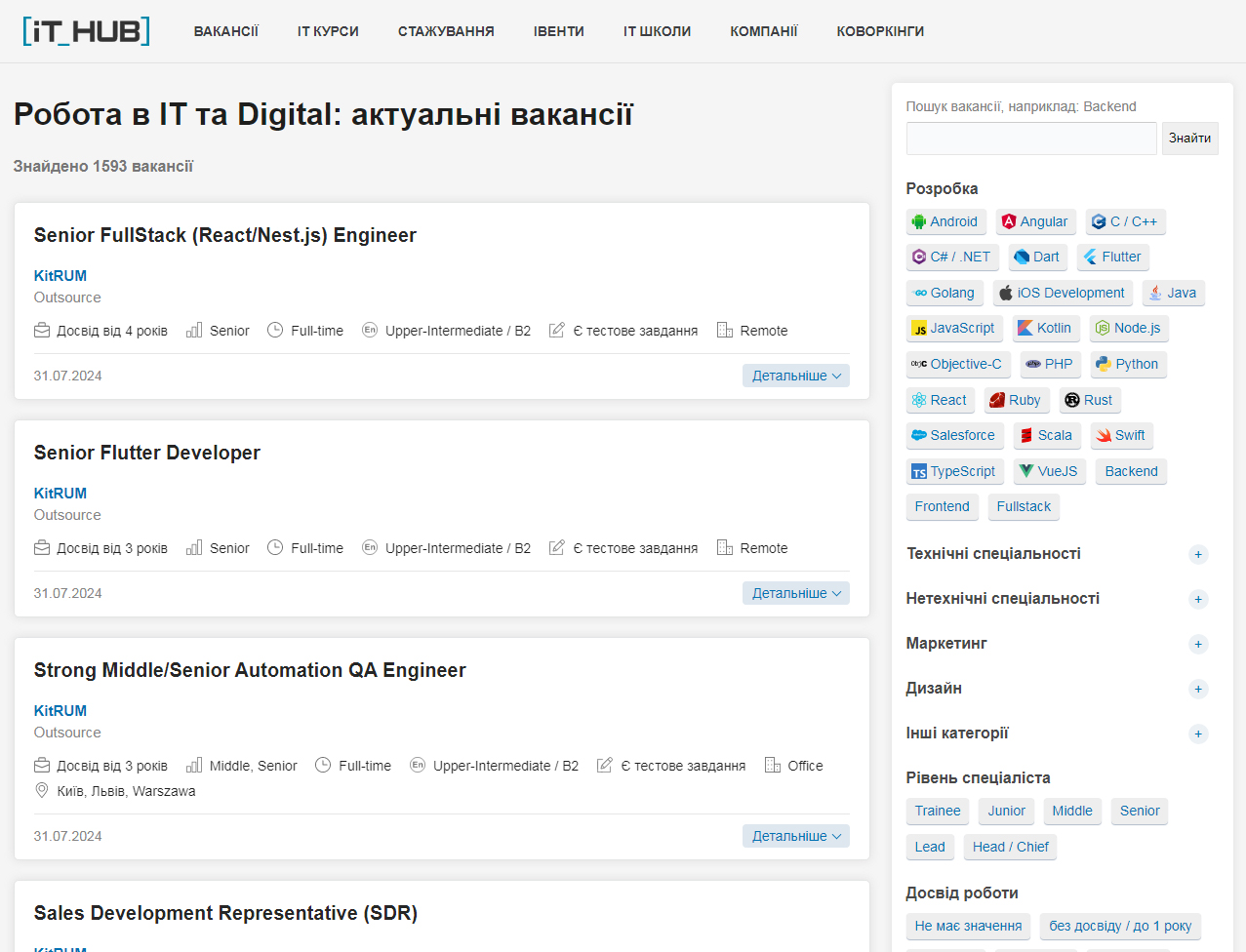The width and height of the screenshot is (1246, 952).
Task: Pick the iOS Development filter
Action: coord(1062,294)
